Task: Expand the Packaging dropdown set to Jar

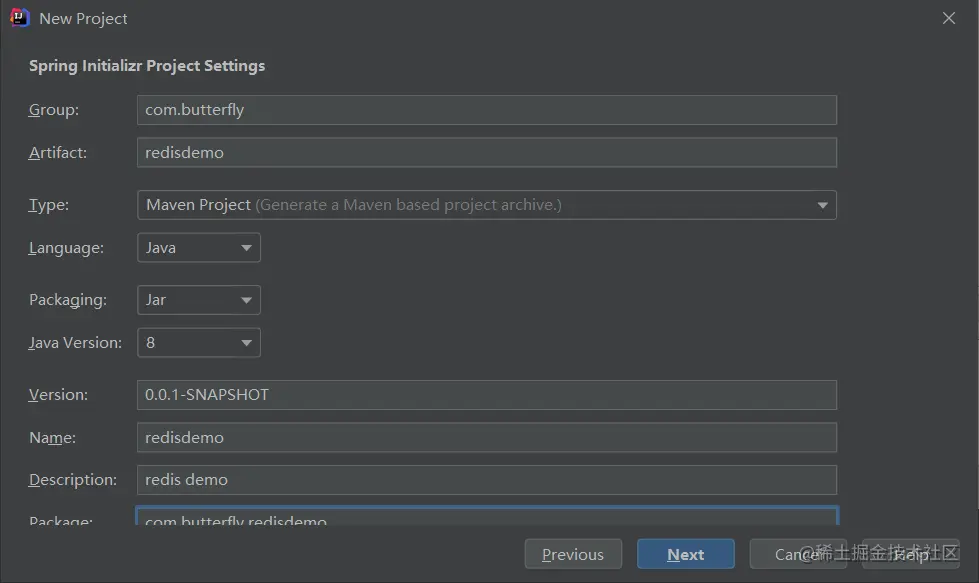Action: click(199, 300)
